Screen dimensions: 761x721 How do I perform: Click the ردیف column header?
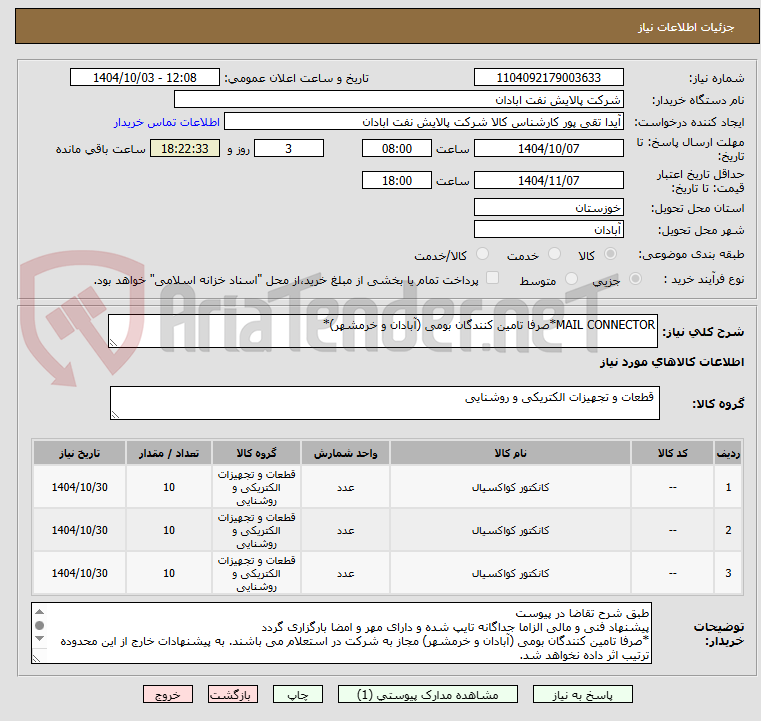tap(728, 453)
